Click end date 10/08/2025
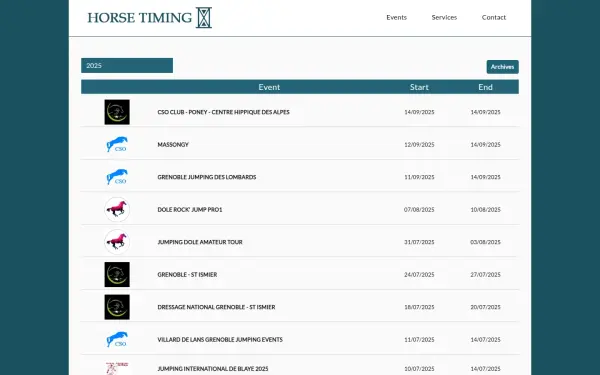Image resolution: width=600 pixels, height=375 pixels. click(485, 210)
